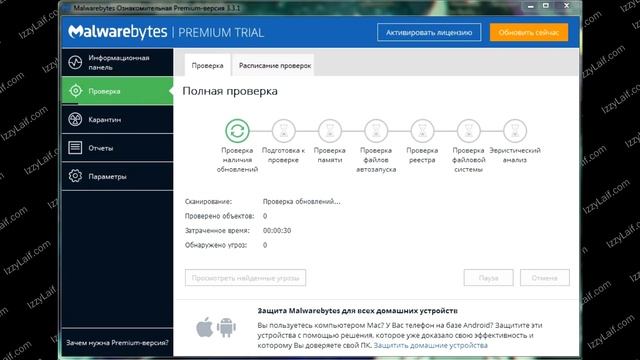Open Параметры in the sidebar

pos(118,176)
